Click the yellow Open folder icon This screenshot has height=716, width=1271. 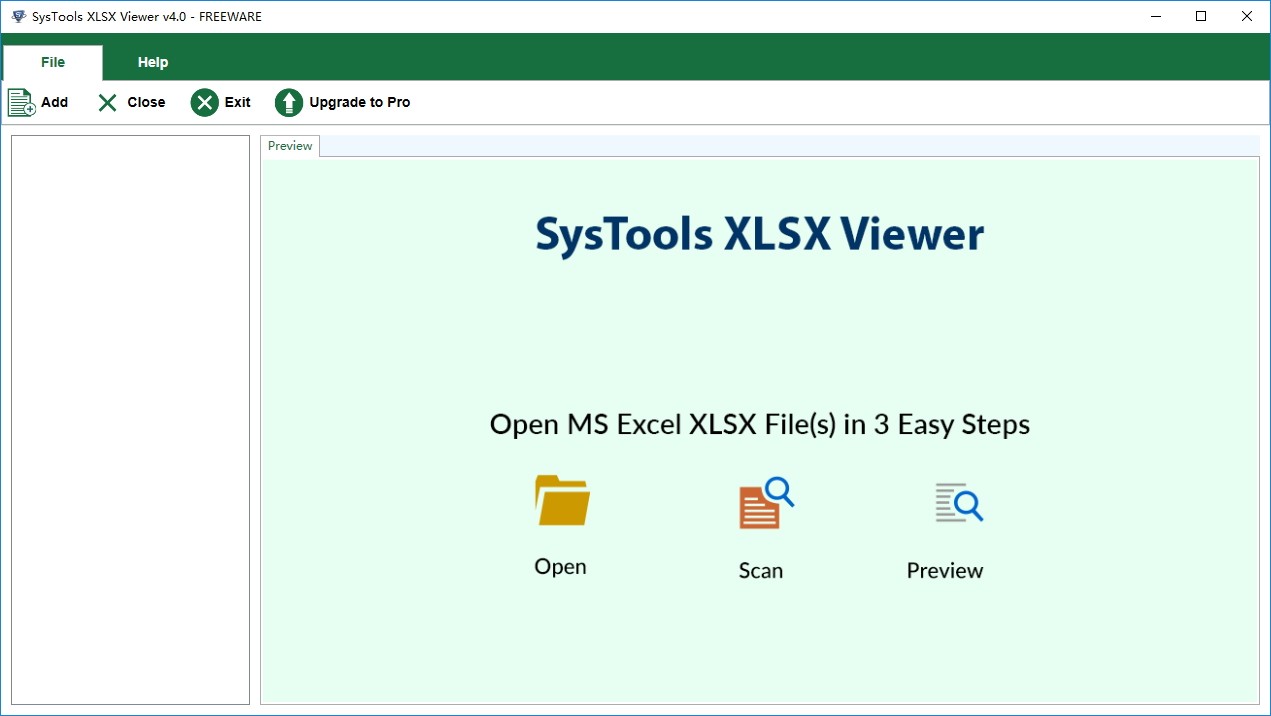point(562,500)
